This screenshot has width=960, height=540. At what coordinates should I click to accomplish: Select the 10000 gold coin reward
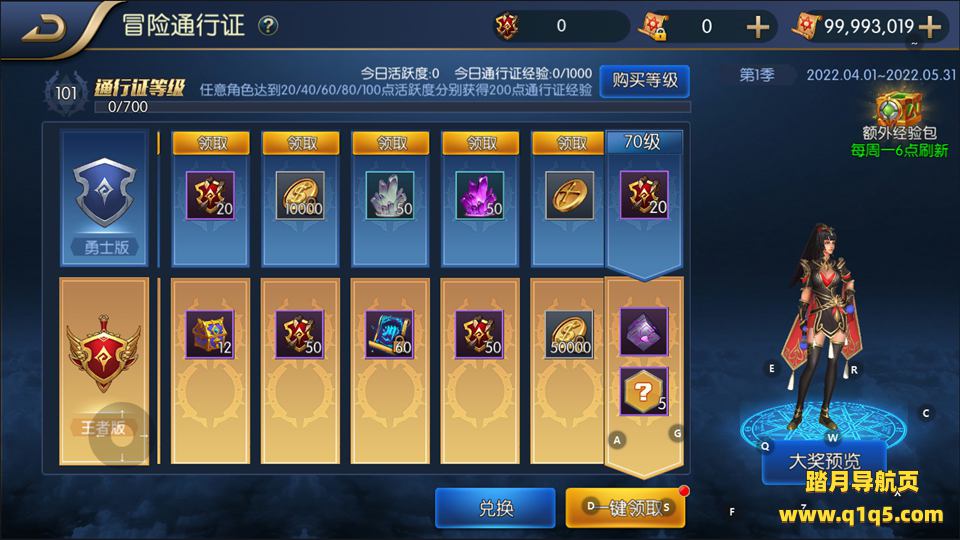coord(300,195)
